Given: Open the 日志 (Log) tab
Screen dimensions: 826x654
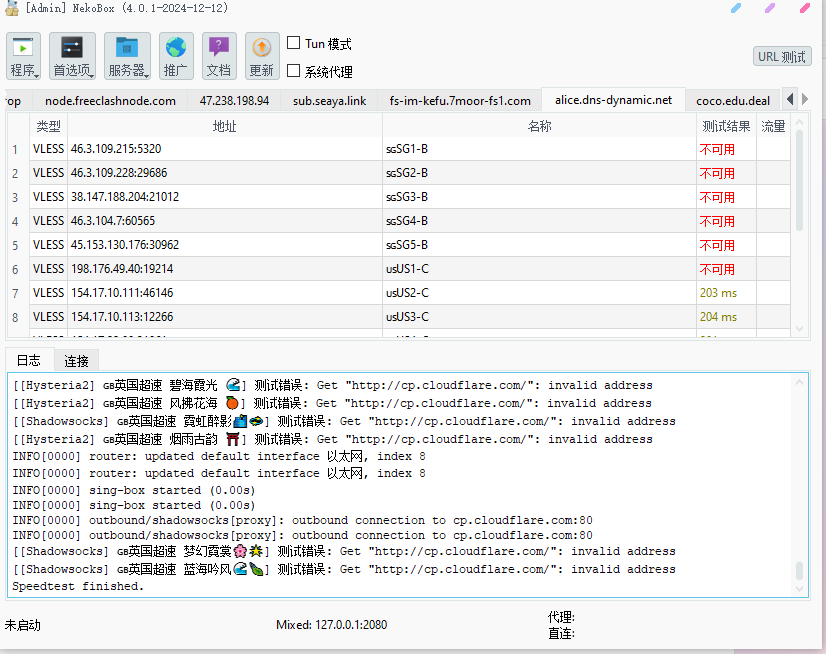Looking at the screenshot, I should pyautogui.click(x=28, y=360).
